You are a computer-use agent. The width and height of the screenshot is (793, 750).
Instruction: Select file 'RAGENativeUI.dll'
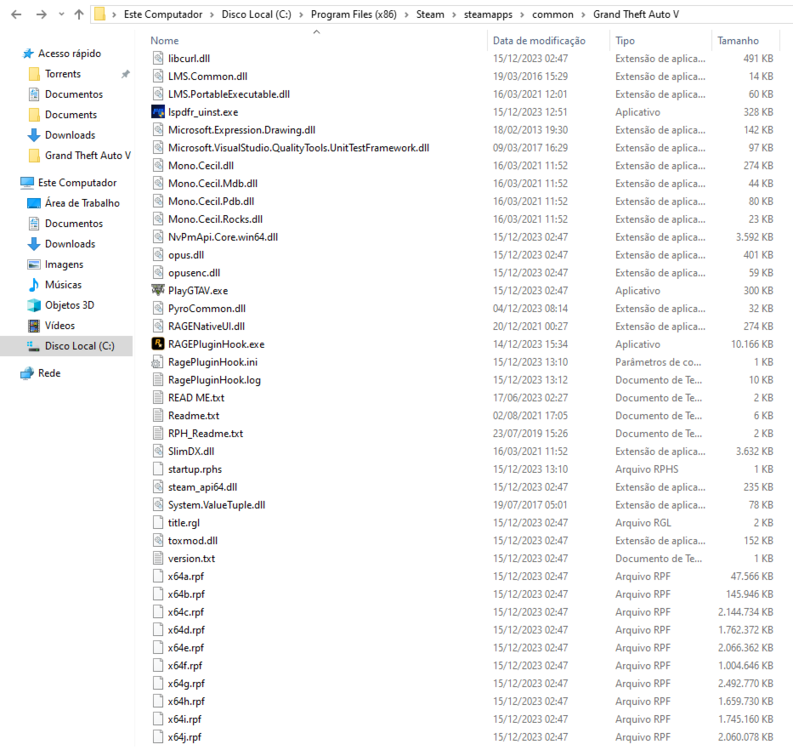tap(206, 326)
